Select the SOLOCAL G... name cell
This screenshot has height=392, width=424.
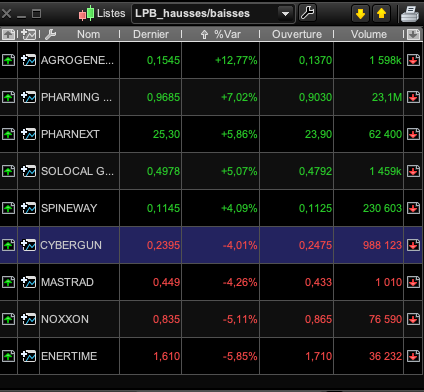[x=79, y=171]
